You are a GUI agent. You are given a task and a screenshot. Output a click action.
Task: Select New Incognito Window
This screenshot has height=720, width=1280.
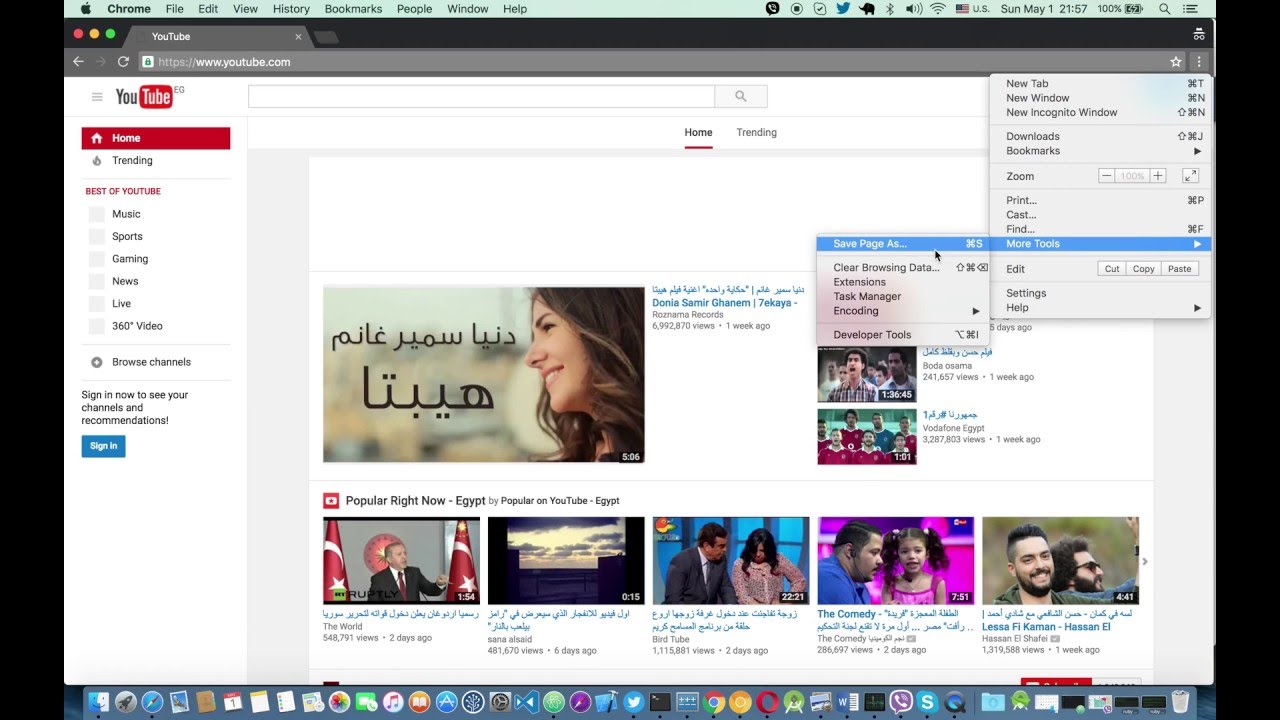tap(1100, 112)
